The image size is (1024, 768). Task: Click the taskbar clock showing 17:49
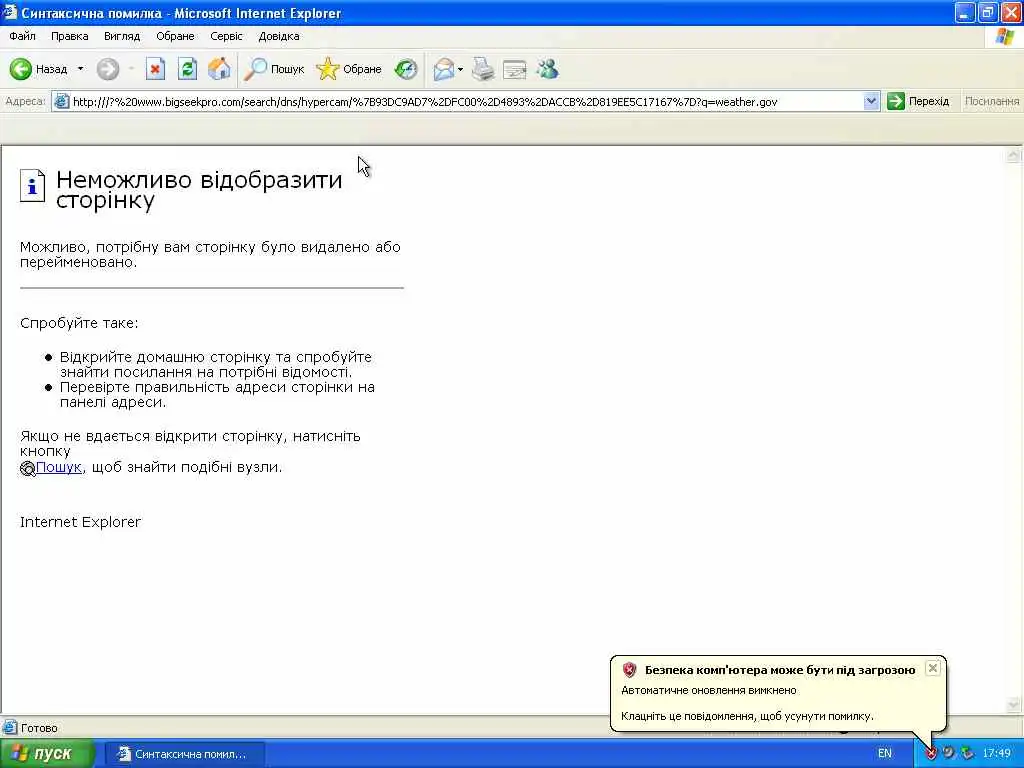pyautogui.click(x=997, y=753)
